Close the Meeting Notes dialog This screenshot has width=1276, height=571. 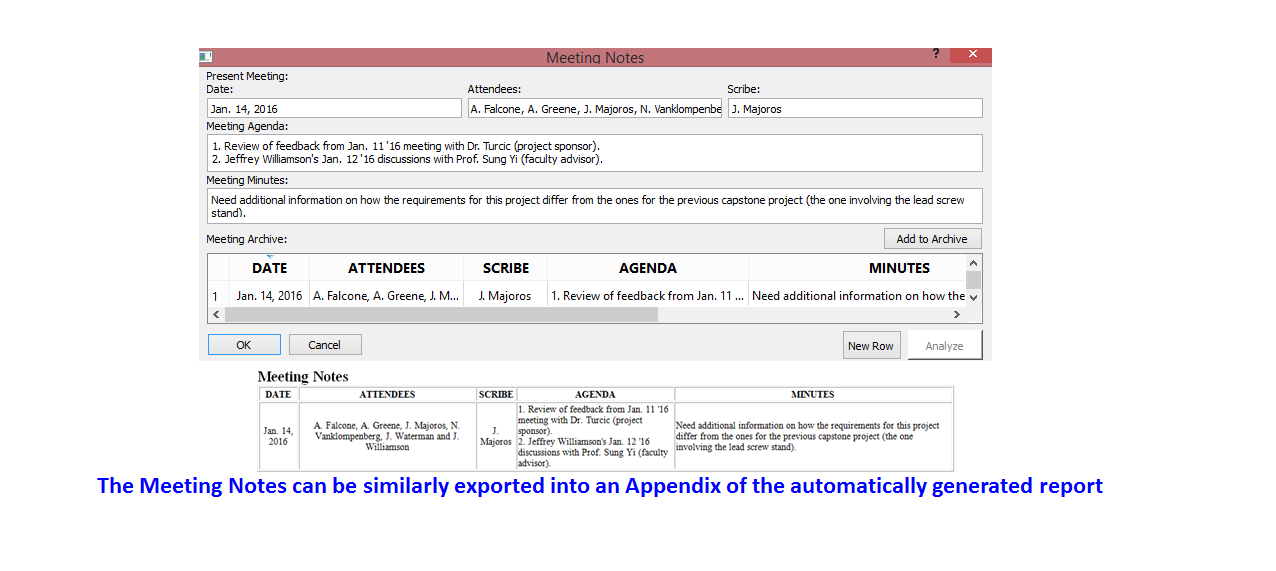(970, 55)
